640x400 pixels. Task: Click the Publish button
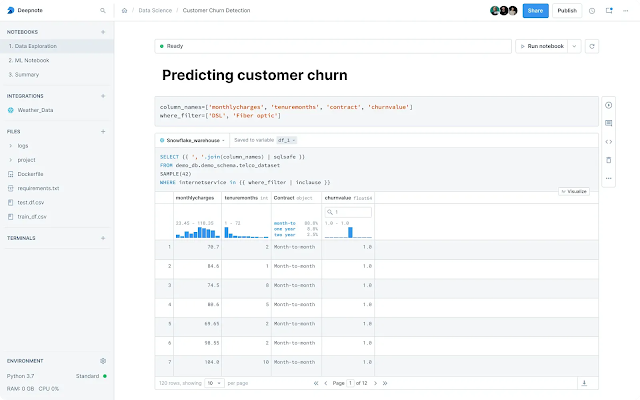567,11
